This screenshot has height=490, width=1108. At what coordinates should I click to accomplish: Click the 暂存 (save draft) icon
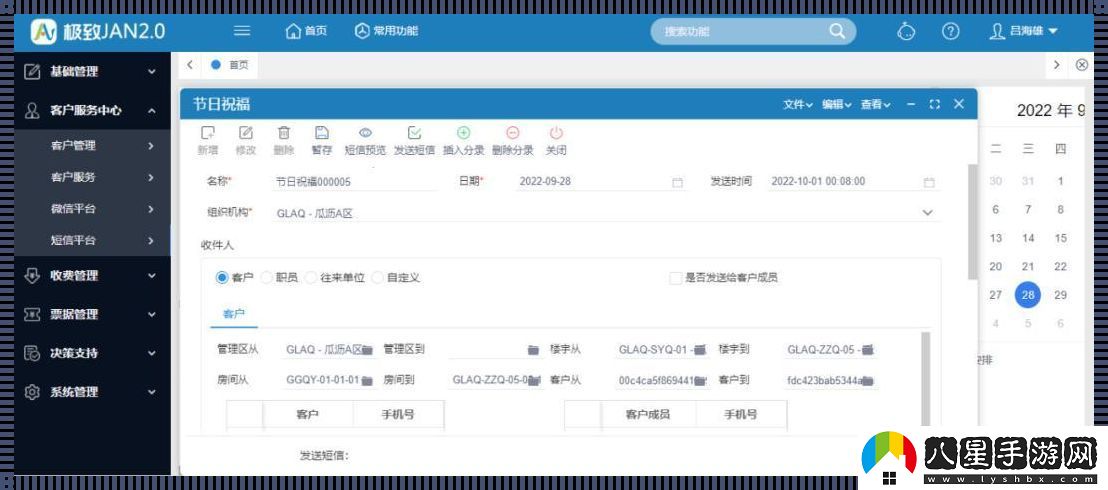point(322,133)
